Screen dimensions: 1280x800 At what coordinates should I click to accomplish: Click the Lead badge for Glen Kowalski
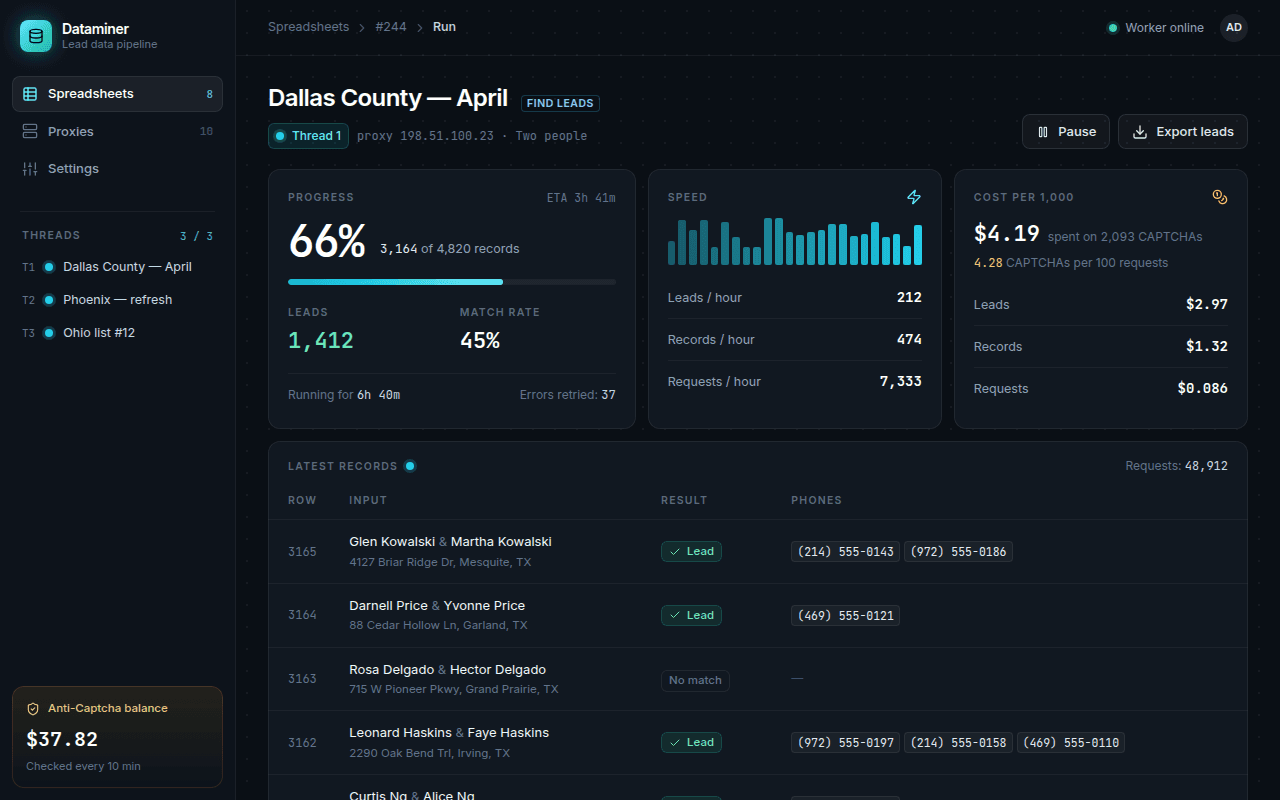[x=691, y=551]
